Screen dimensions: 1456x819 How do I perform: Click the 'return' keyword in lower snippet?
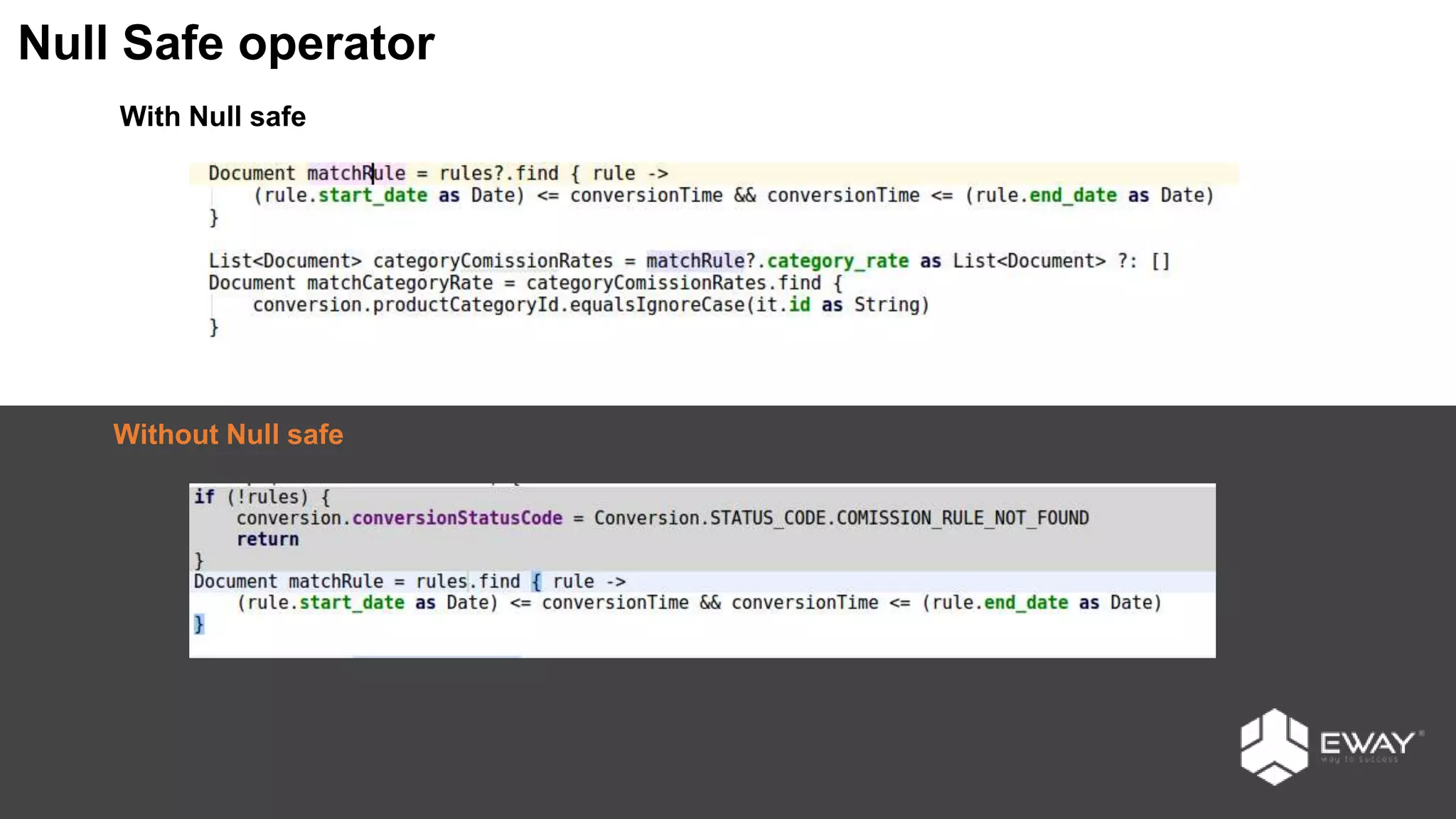267,540
